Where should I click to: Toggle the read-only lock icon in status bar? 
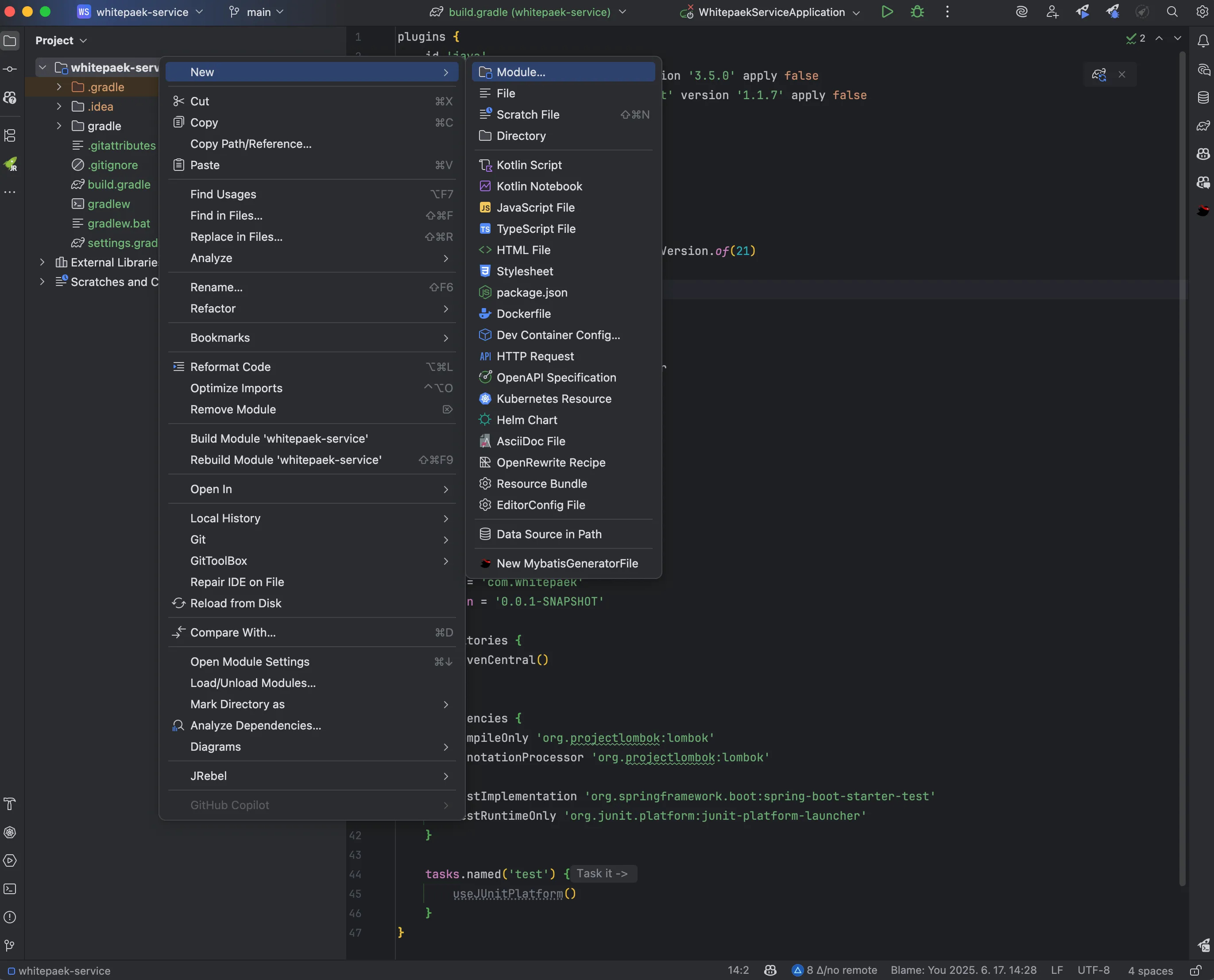[1195, 970]
